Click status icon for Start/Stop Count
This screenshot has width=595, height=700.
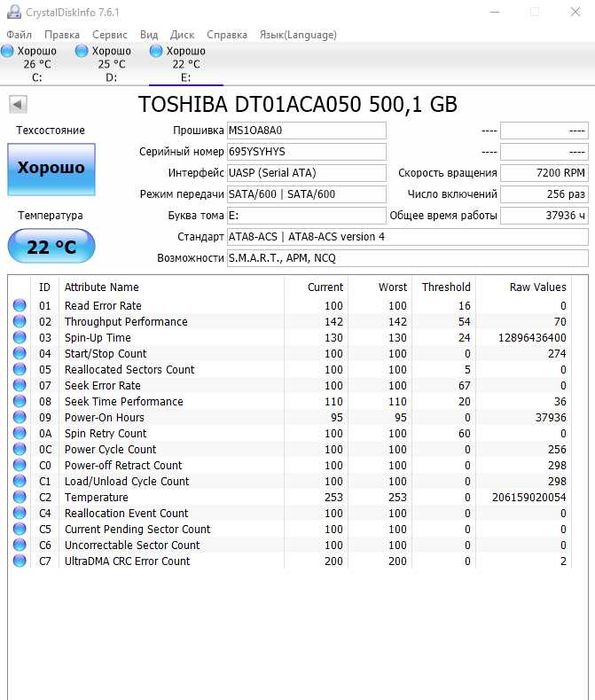(x=19, y=353)
